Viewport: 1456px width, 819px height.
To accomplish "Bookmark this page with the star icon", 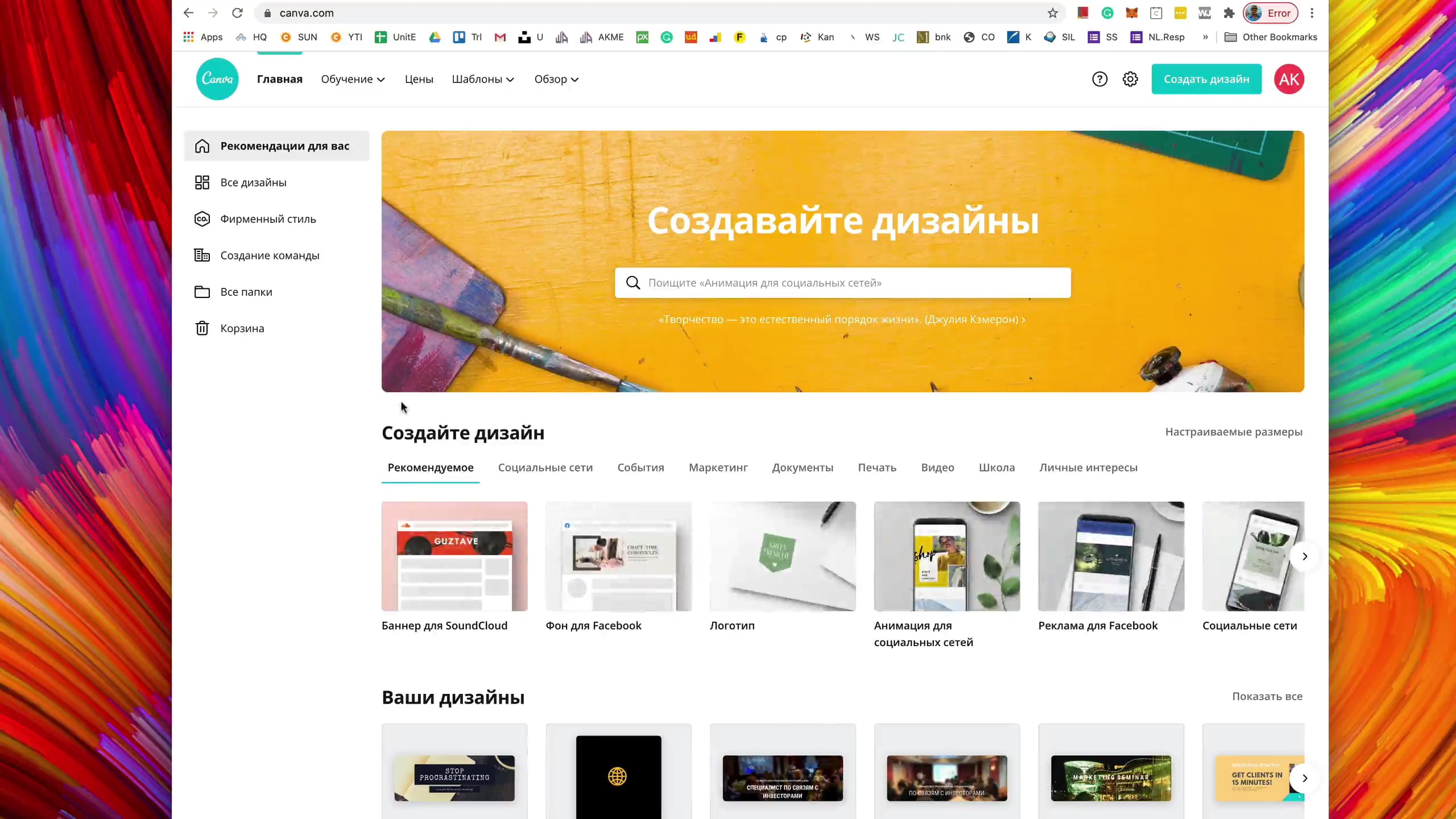I will tap(1053, 13).
